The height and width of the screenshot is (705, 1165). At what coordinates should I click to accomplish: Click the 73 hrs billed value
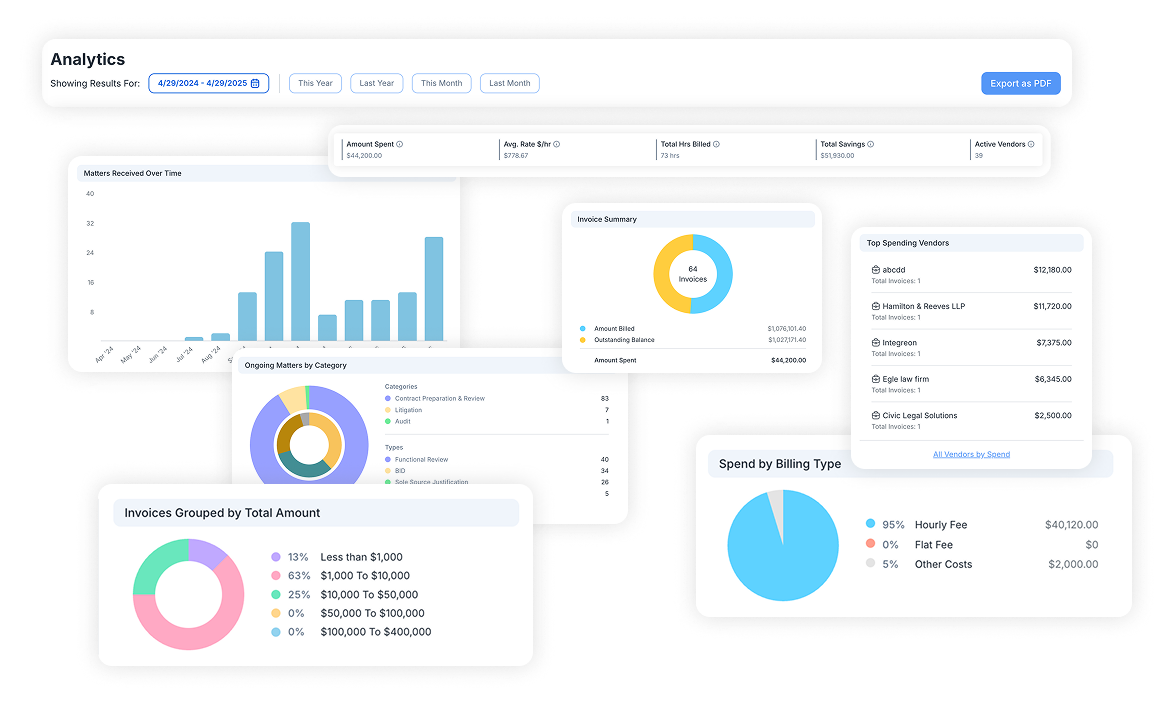click(x=669, y=155)
